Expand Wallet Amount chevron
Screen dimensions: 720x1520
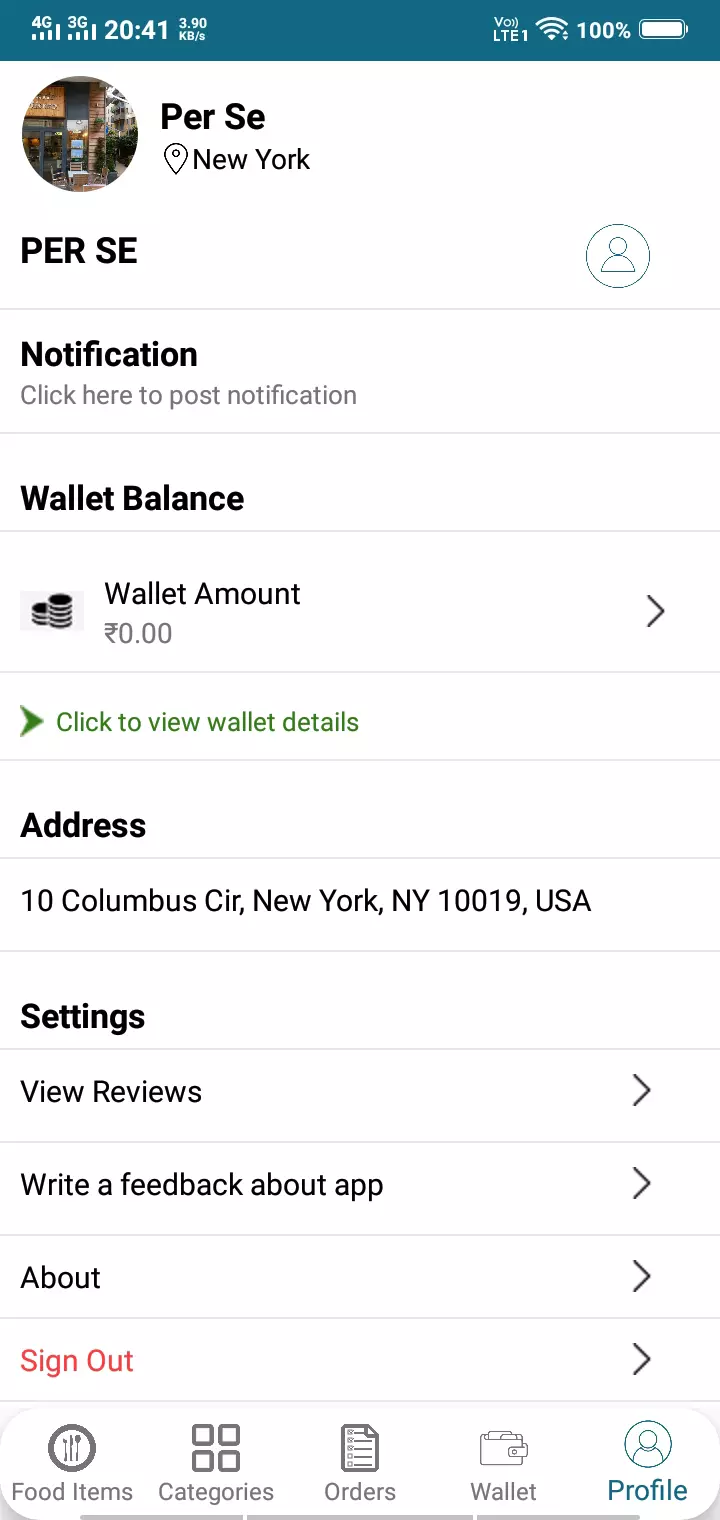click(655, 611)
